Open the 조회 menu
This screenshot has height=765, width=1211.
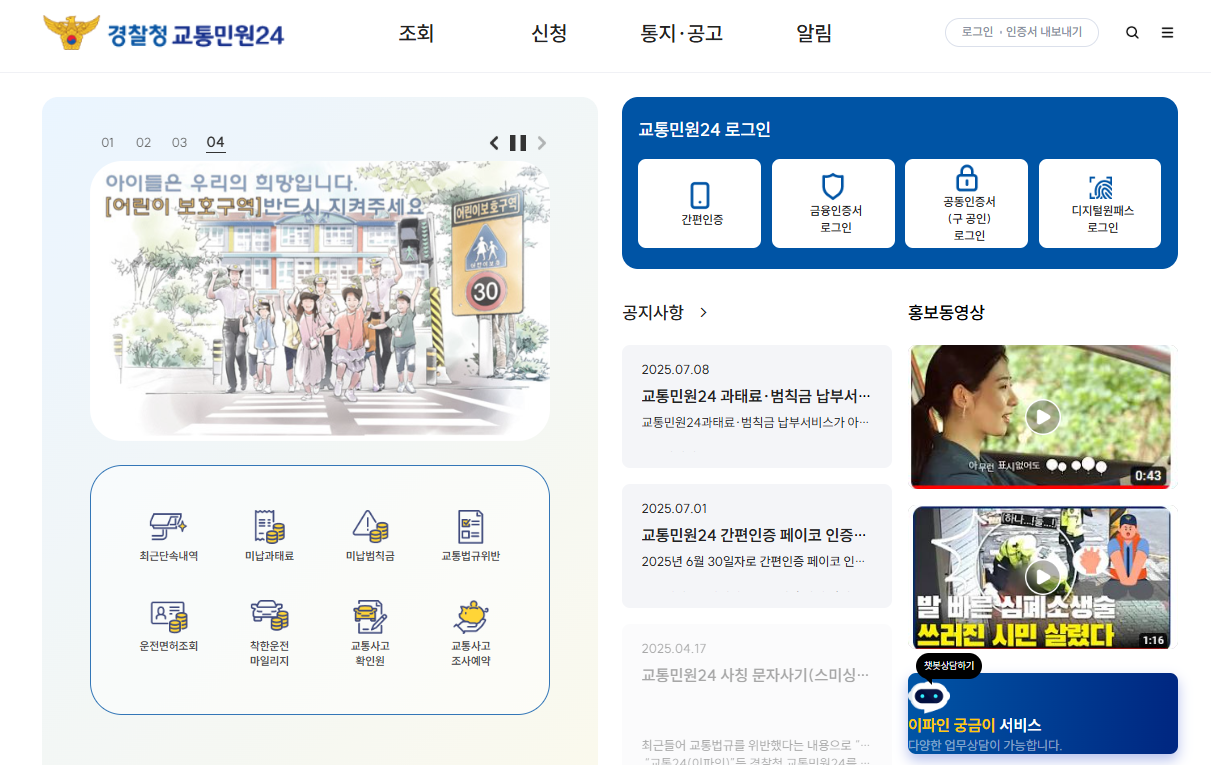[x=416, y=33]
